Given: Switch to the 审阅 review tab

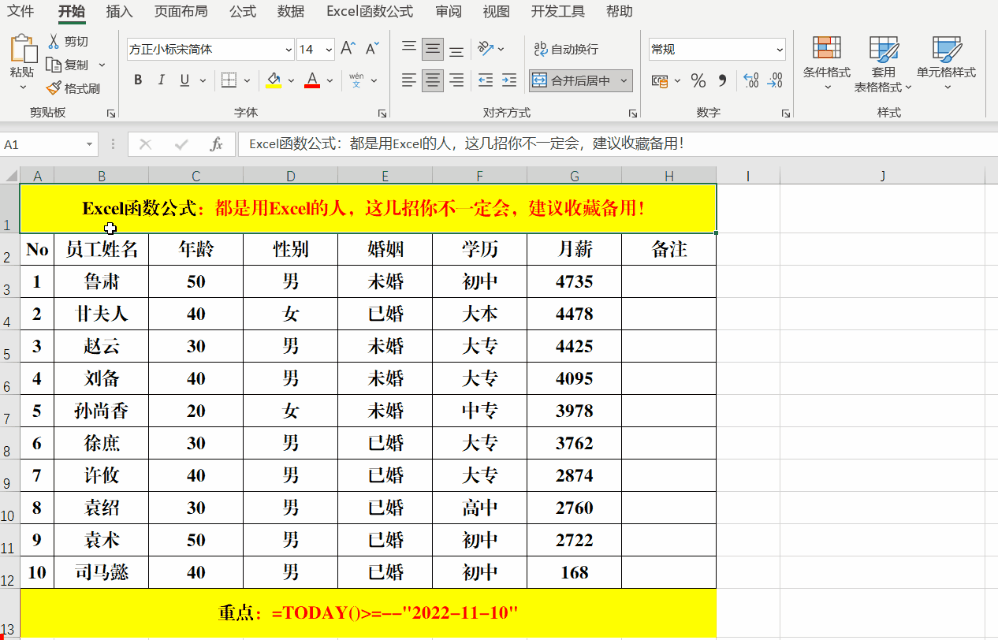Looking at the screenshot, I should pos(449,11).
